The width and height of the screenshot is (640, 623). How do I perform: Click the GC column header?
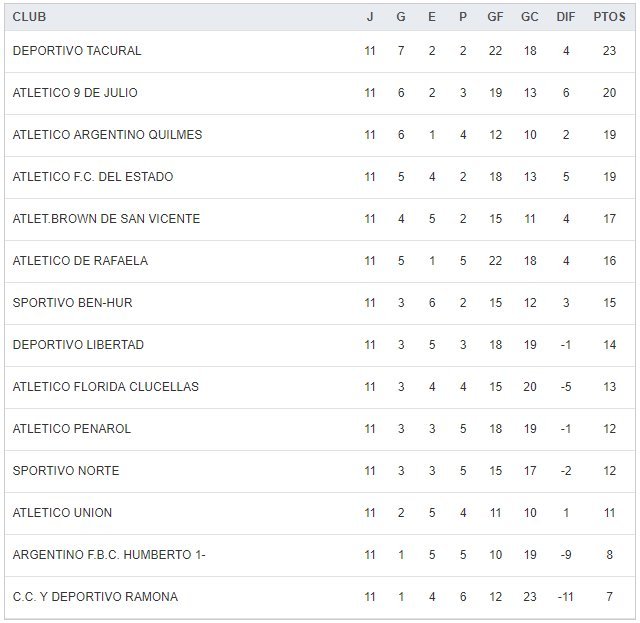pos(530,17)
